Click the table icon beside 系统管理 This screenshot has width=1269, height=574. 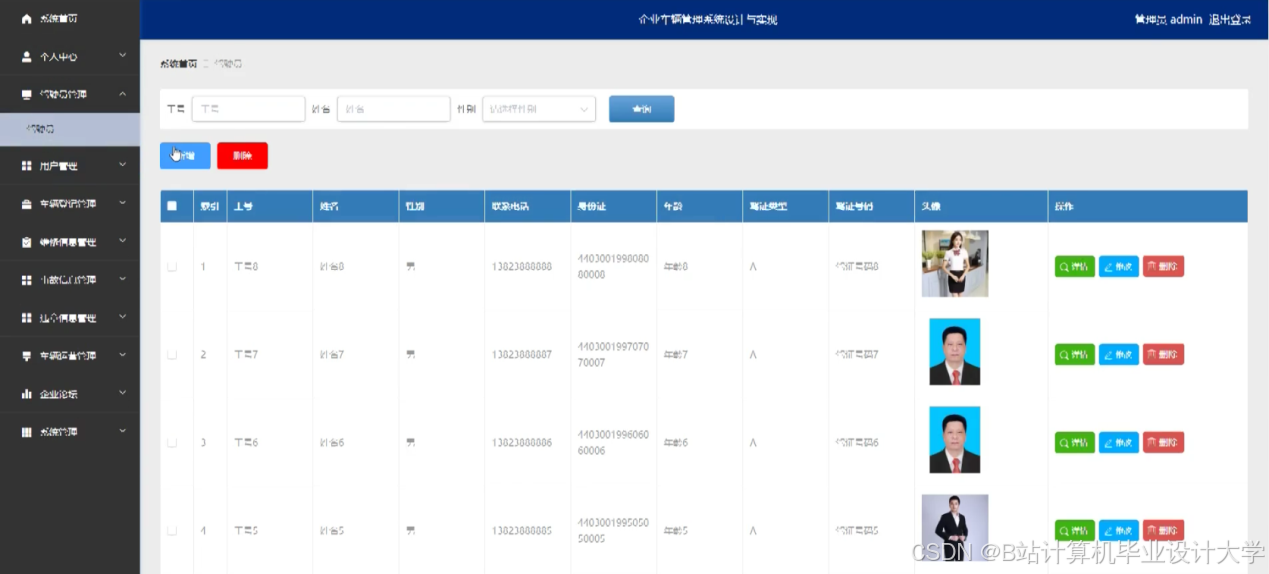click(27, 432)
